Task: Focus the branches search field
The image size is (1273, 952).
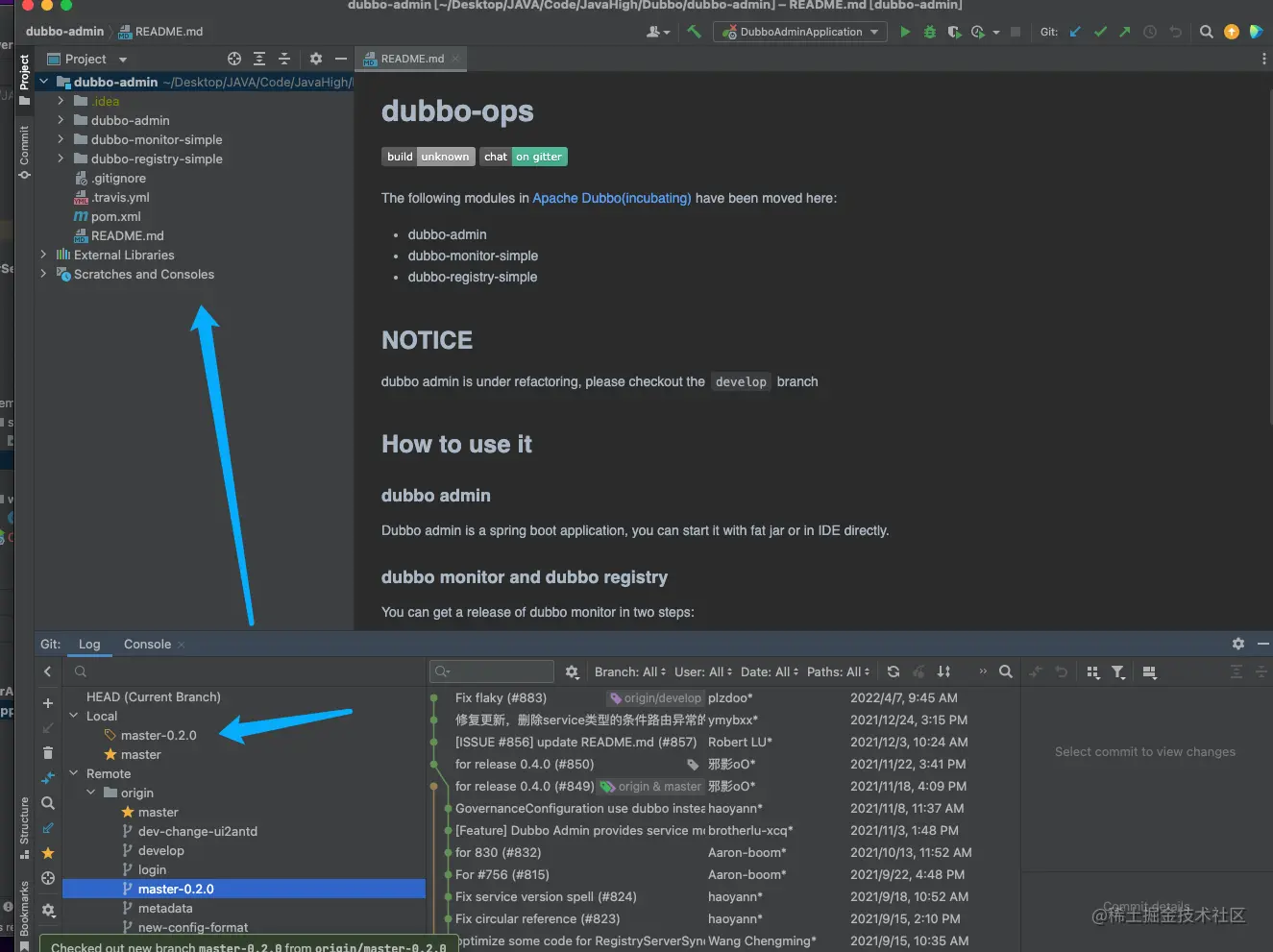Action: pos(245,671)
